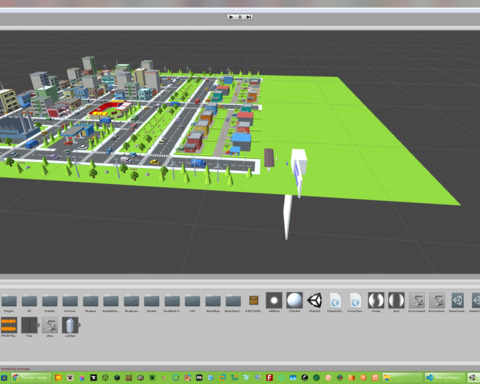This screenshot has width=480, height=384.
Task: Select the Checker sphere material asset
Action: point(294,301)
